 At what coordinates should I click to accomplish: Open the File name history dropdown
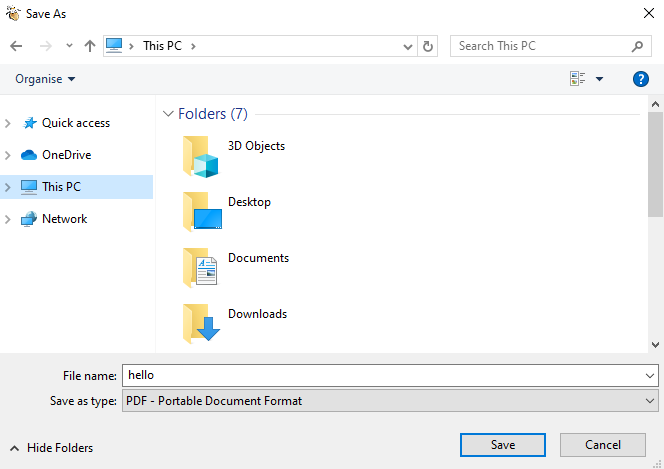pos(650,375)
